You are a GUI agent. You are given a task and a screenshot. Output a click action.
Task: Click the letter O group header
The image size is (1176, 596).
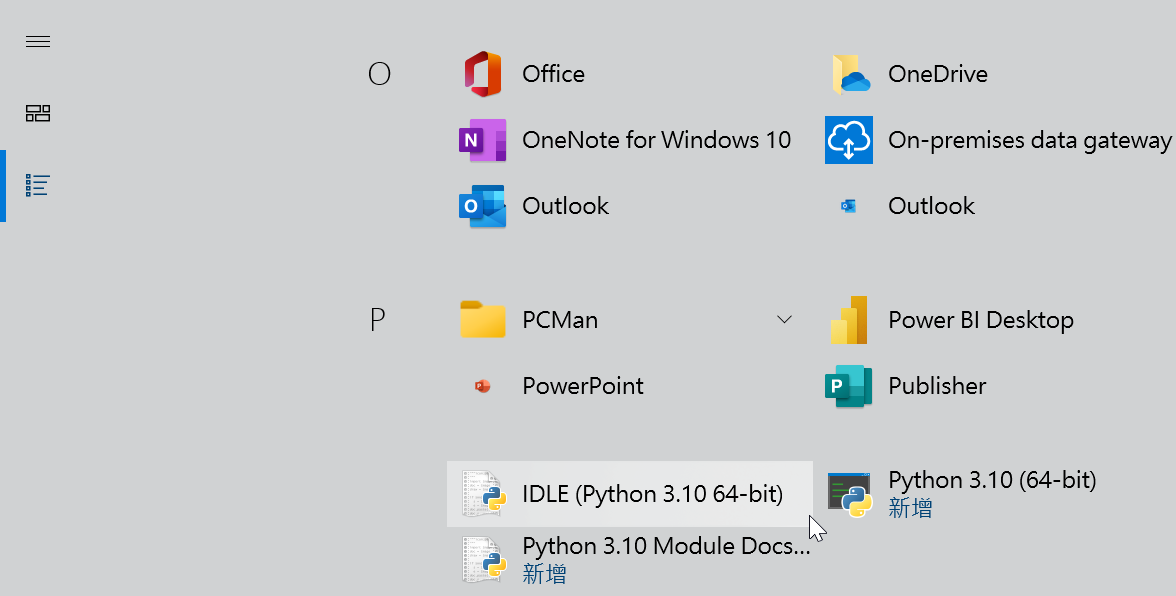(x=380, y=73)
